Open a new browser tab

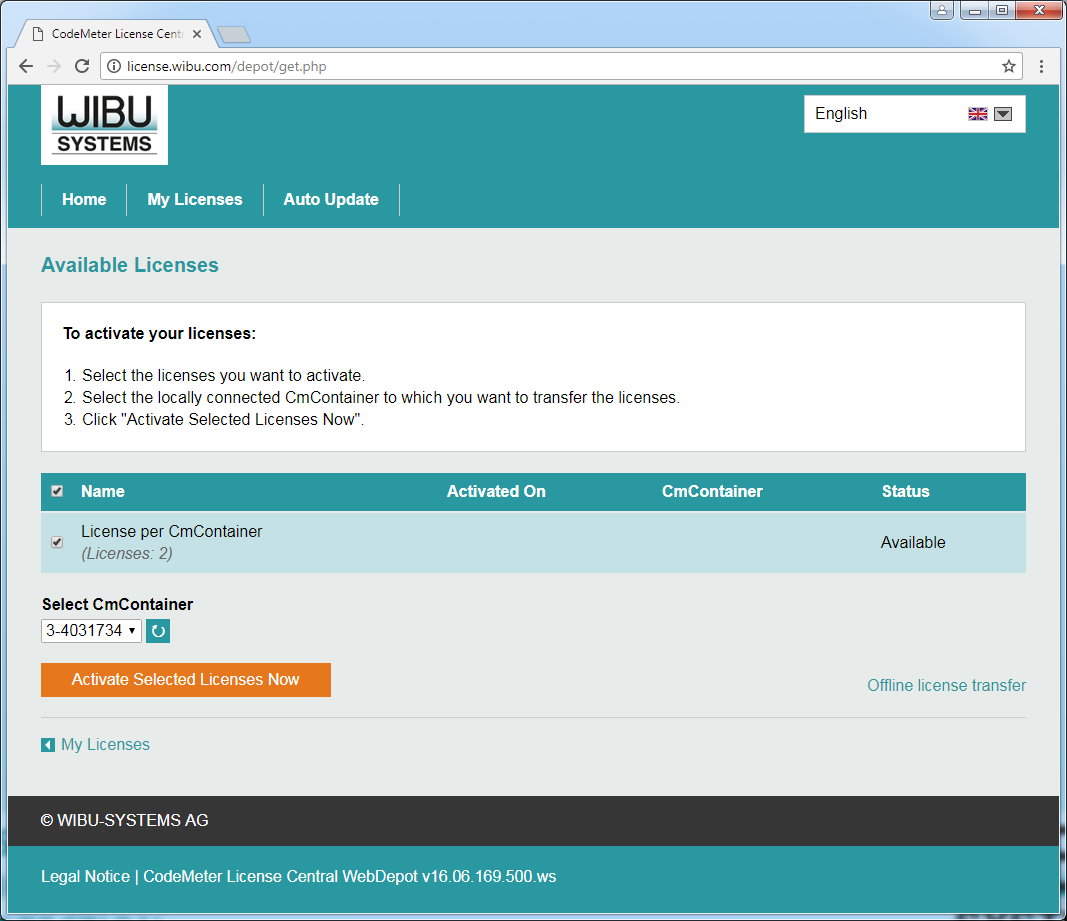234,34
